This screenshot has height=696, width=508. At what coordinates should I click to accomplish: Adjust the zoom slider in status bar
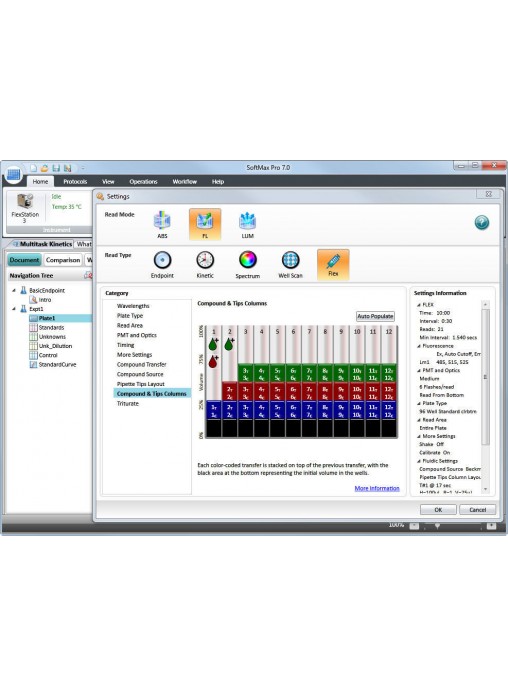coord(437,526)
